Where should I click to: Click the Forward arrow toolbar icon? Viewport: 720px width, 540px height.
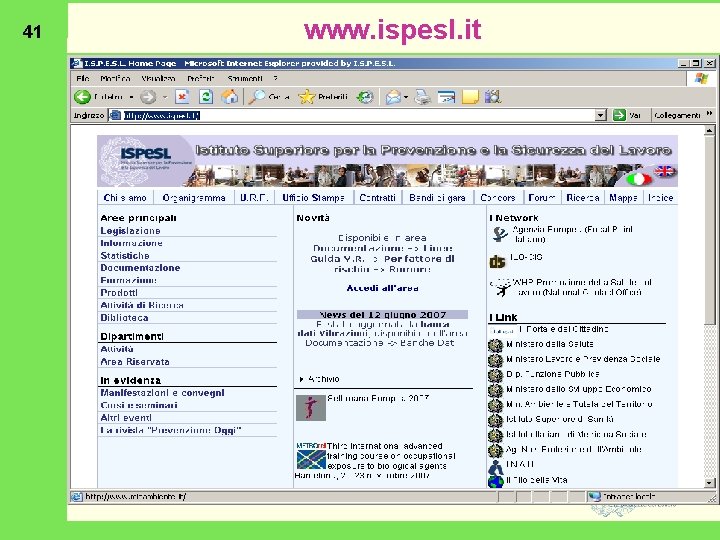tap(148, 97)
